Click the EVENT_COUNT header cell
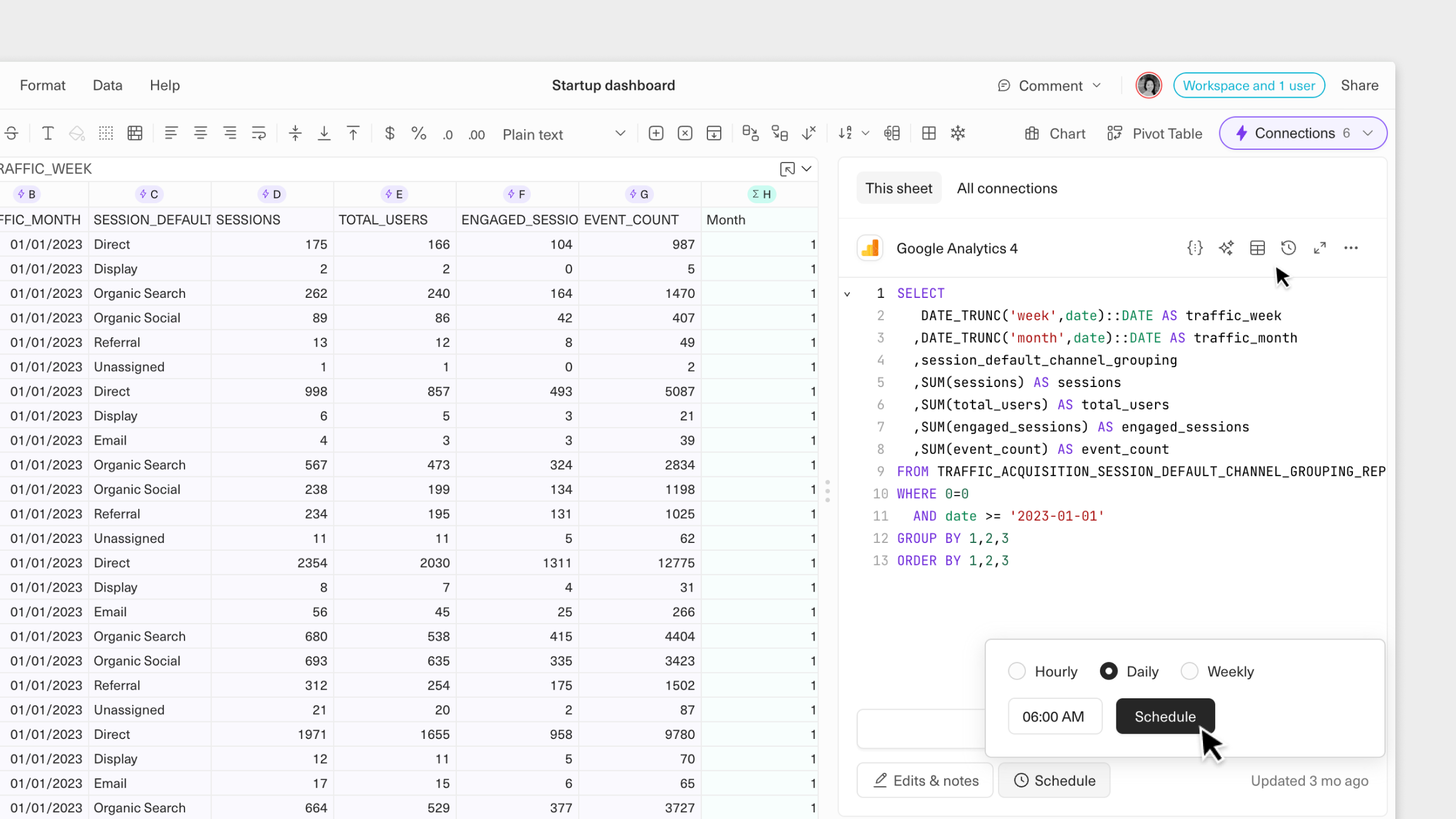Image resolution: width=1456 pixels, height=819 pixels. [x=640, y=220]
